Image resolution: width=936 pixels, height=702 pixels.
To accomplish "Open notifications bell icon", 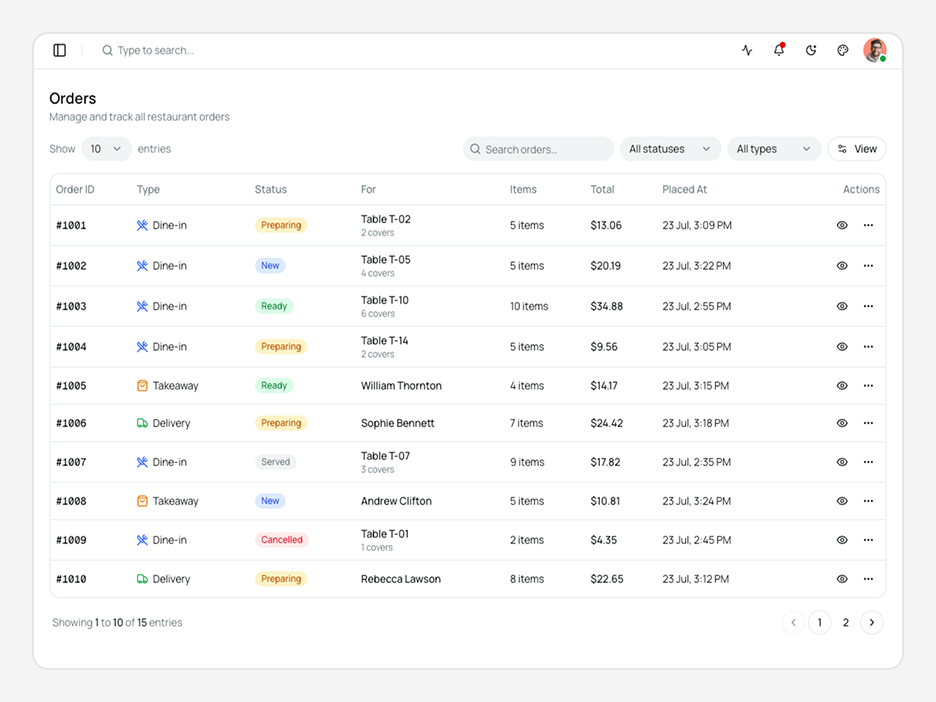I will click(x=779, y=50).
